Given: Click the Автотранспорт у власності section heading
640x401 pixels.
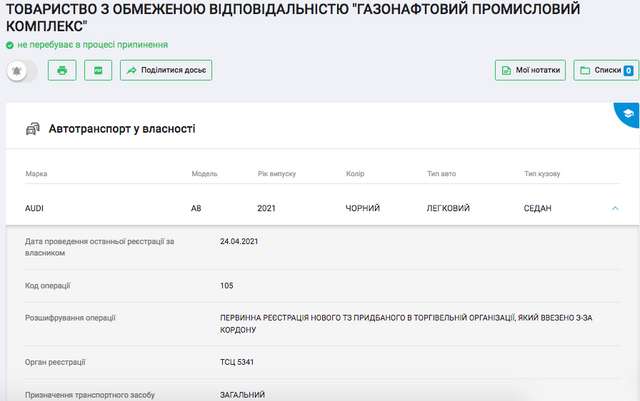Looking at the screenshot, I should (122, 129).
